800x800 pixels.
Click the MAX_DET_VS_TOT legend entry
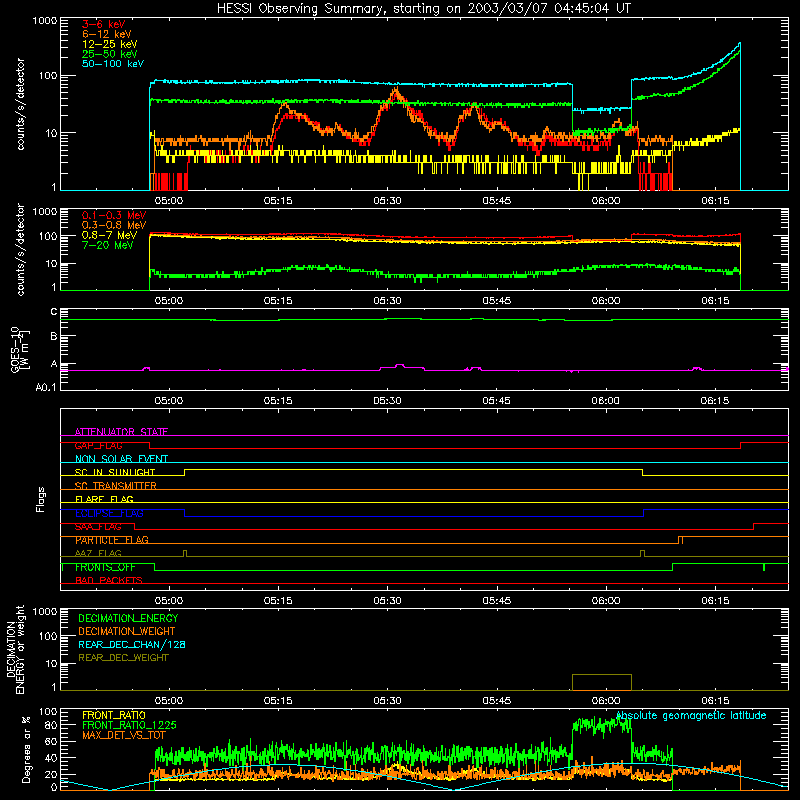pos(123,735)
